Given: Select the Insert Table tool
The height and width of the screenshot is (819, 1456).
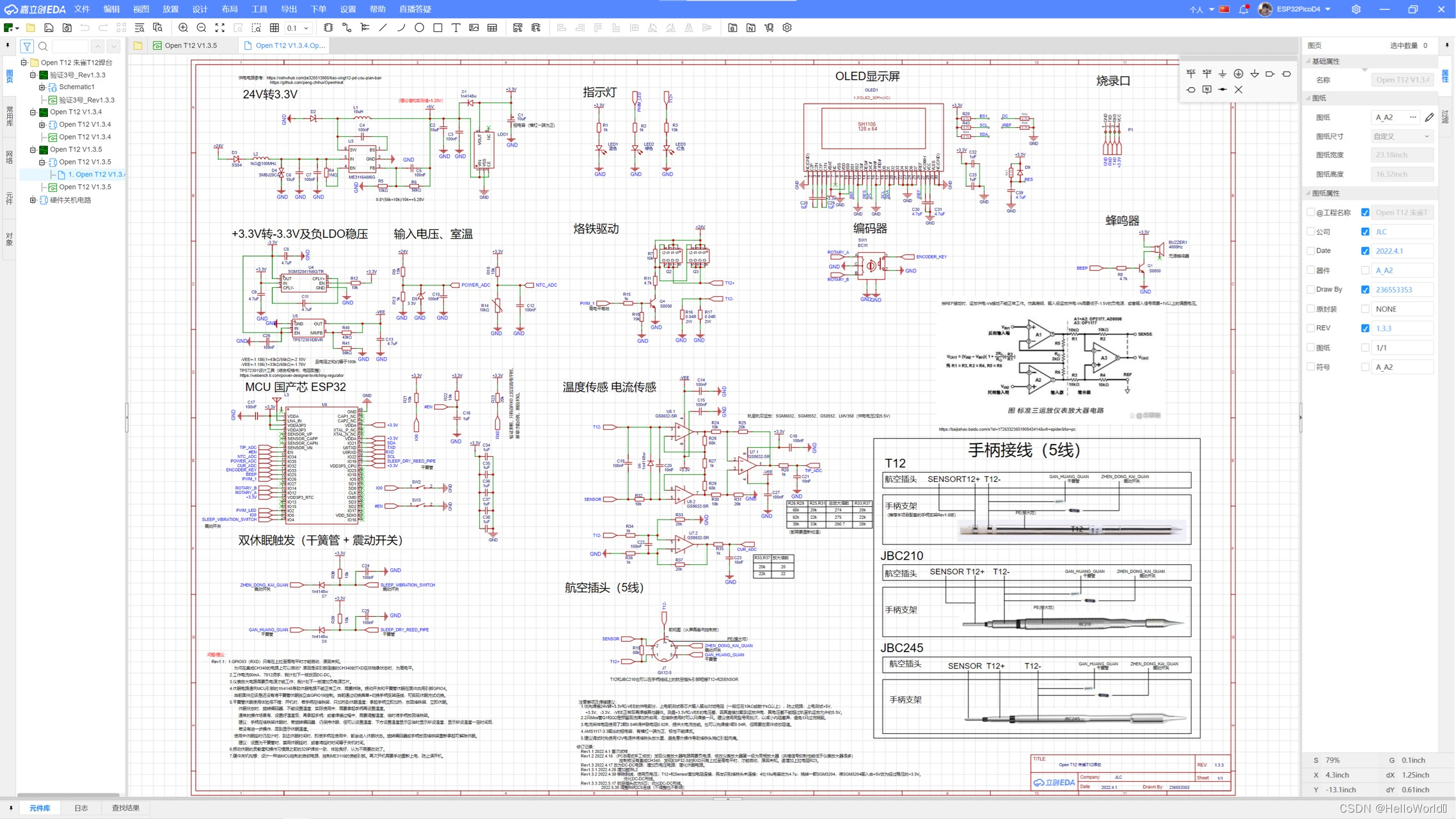Looking at the screenshot, I should [x=492, y=28].
